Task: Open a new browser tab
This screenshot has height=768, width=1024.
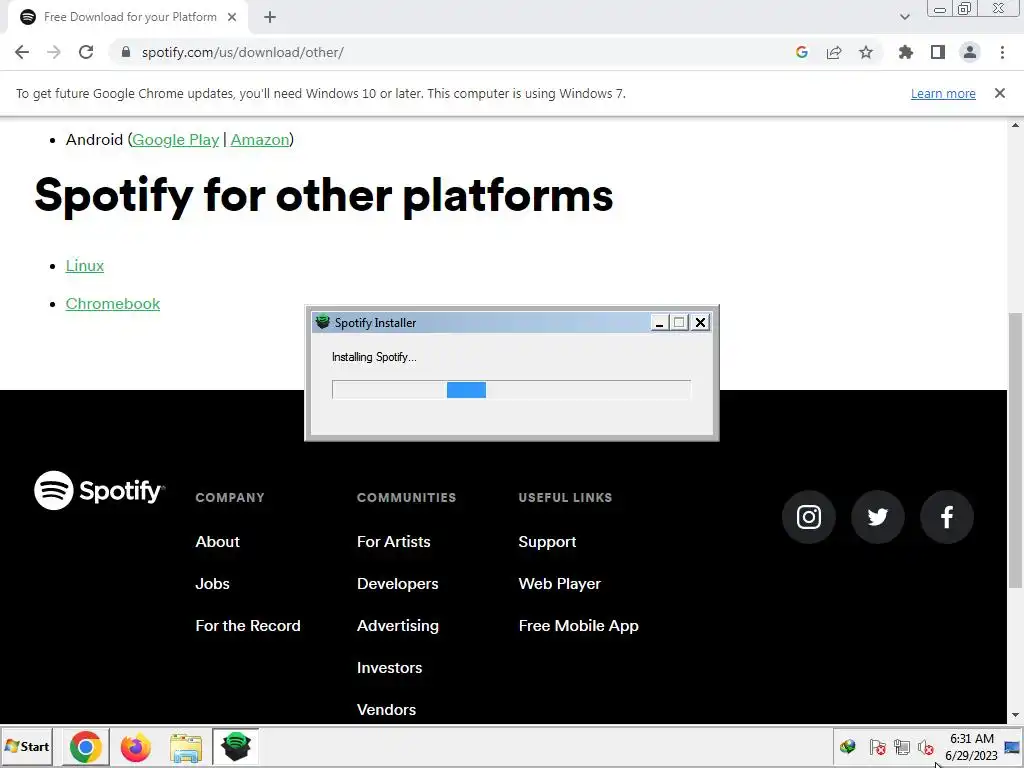Action: pyautogui.click(x=270, y=17)
